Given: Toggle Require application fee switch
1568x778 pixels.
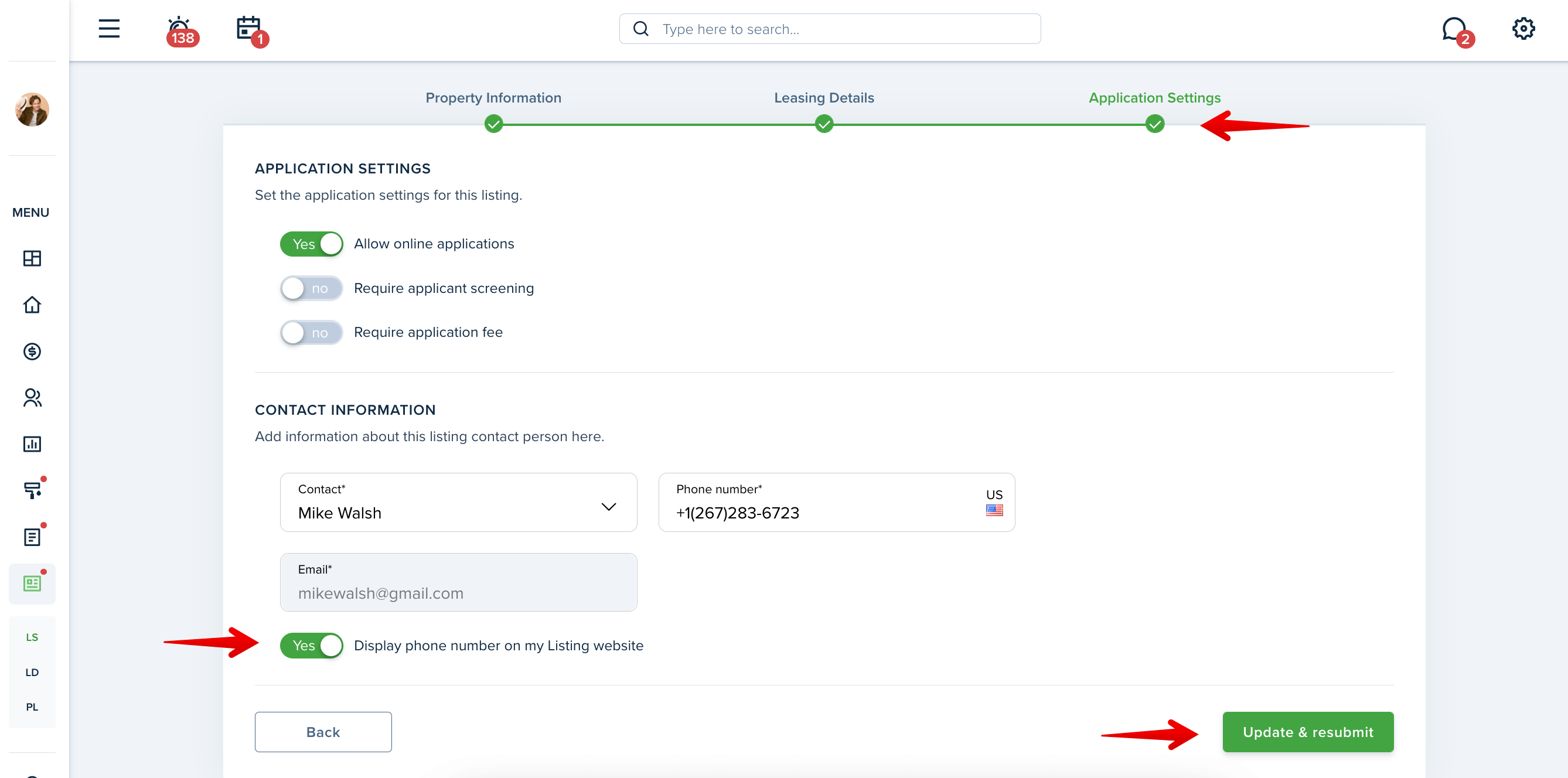Looking at the screenshot, I should click(311, 333).
